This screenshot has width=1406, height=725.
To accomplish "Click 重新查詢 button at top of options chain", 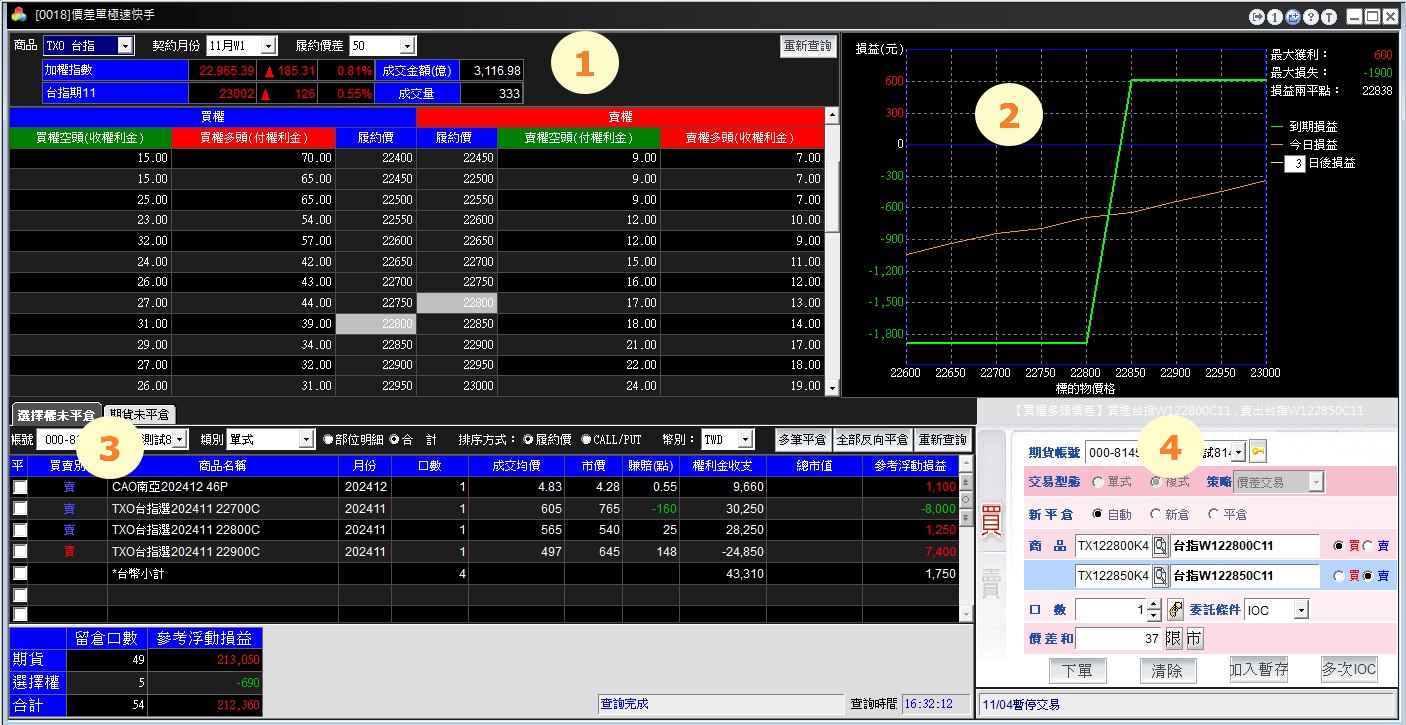I will pyautogui.click(x=807, y=46).
